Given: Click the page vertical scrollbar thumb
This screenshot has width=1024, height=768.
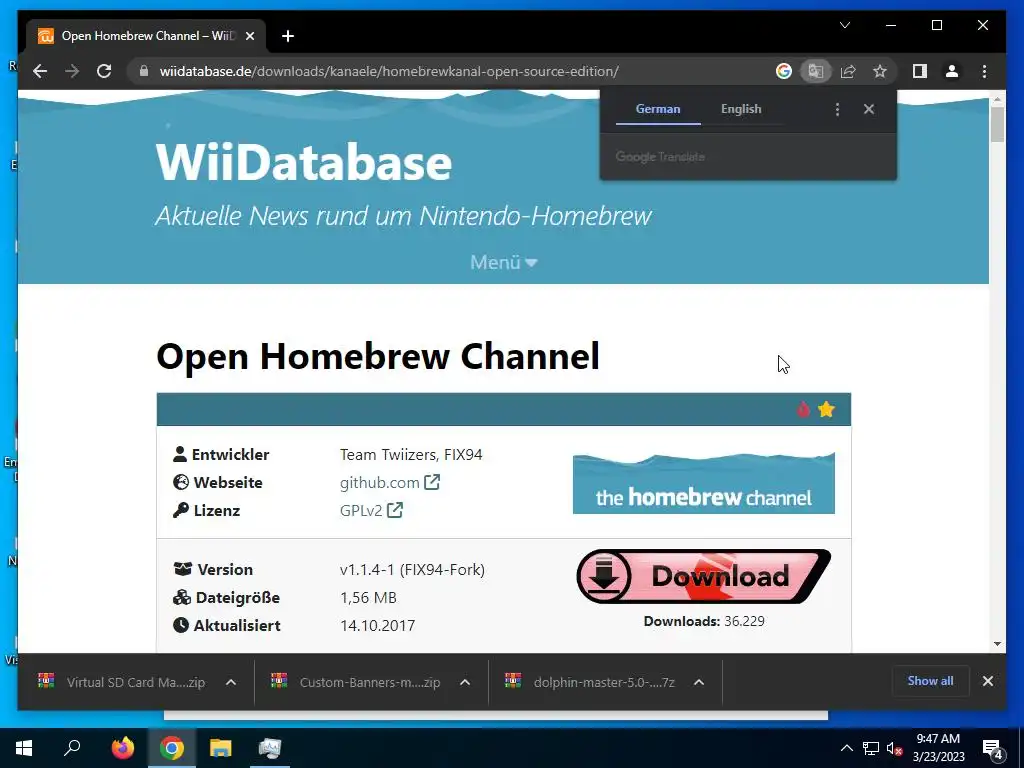Looking at the screenshot, I should click(x=997, y=124).
